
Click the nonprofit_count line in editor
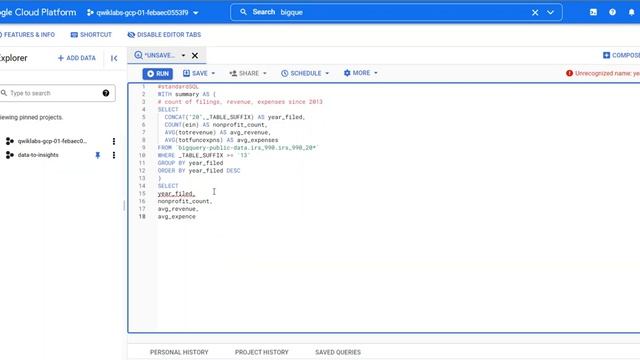click(x=185, y=201)
